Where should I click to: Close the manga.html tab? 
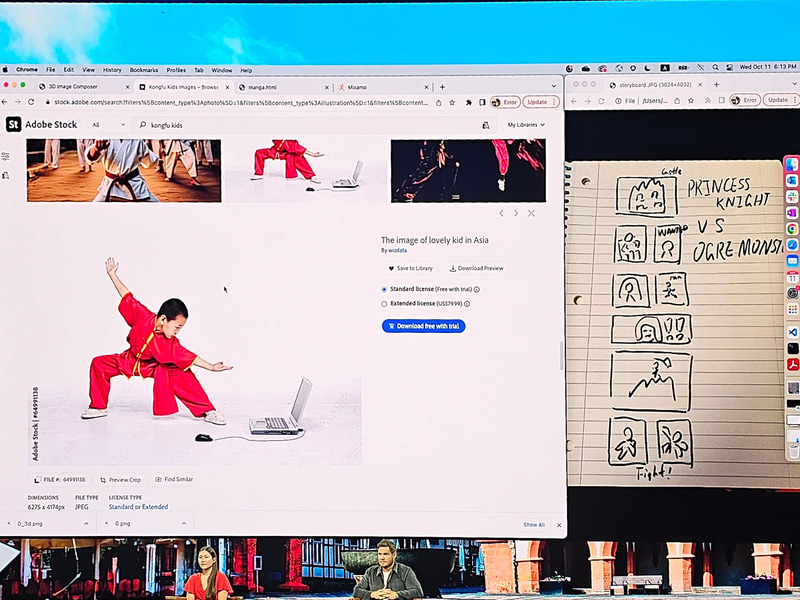coord(325,87)
